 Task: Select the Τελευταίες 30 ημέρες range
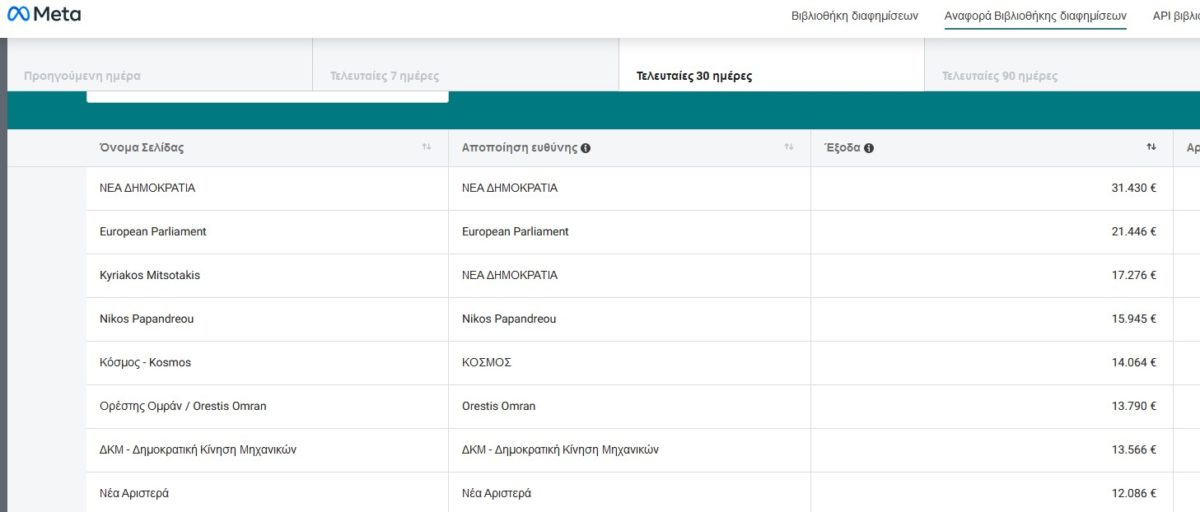[771, 65]
